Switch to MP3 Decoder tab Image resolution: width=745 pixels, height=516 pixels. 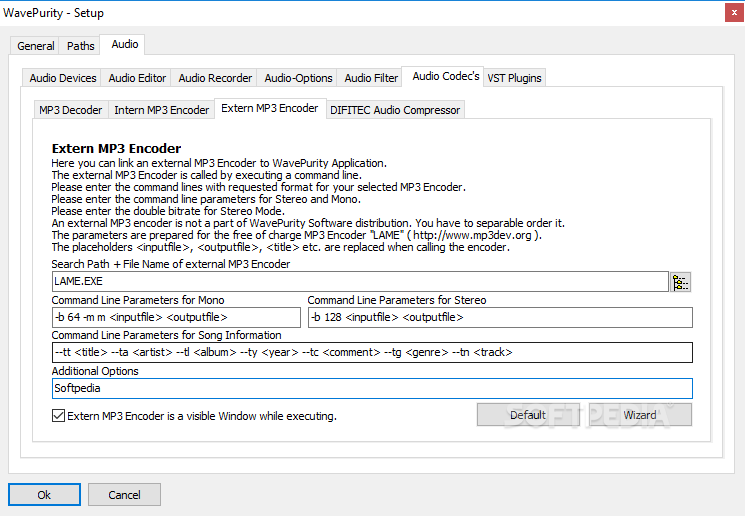70,110
